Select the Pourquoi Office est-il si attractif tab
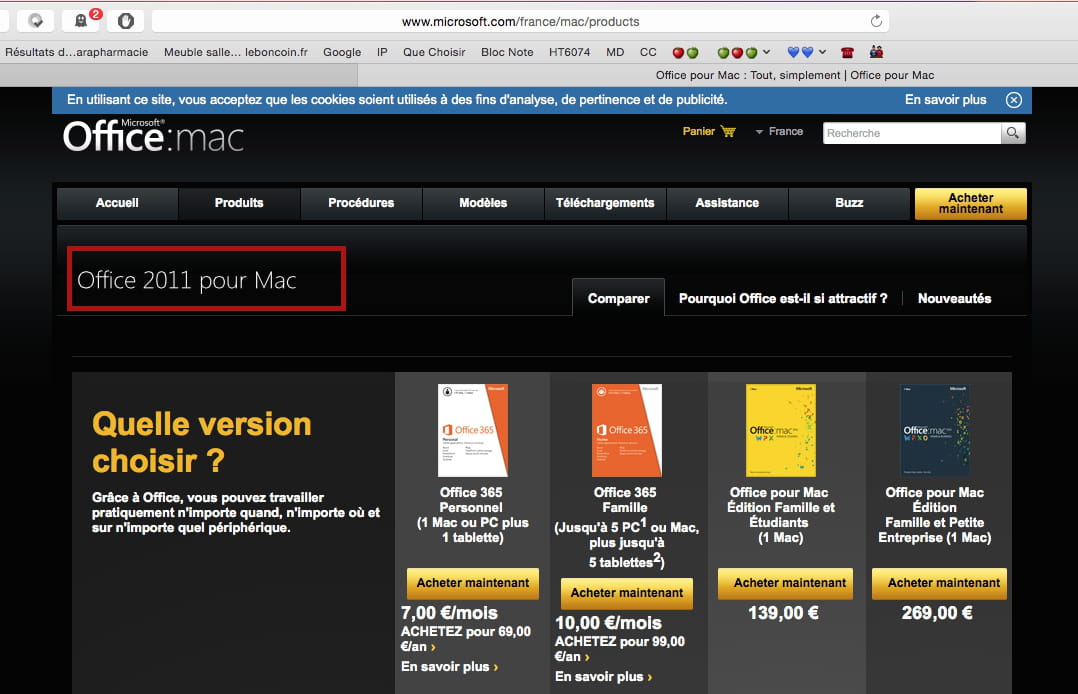This screenshot has width=1078, height=694. 783,299
